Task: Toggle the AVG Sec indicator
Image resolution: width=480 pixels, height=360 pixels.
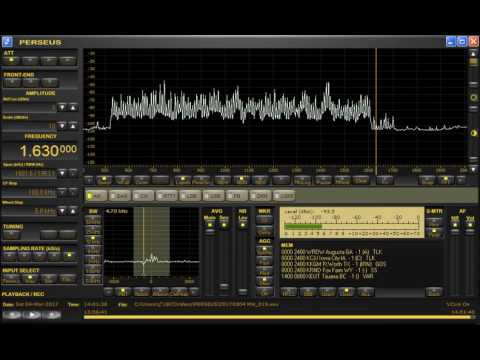Action: tap(224, 225)
